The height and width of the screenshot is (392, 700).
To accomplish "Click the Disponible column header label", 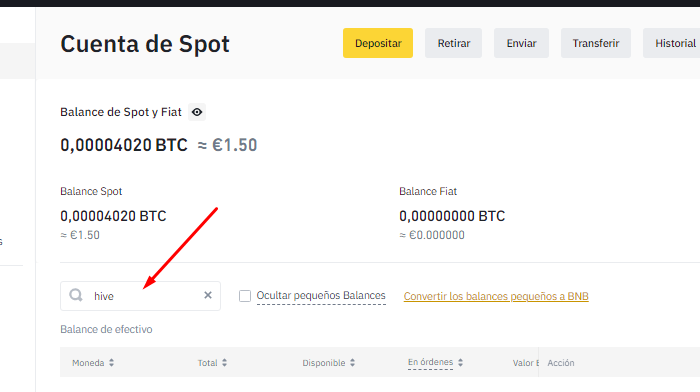I will tap(324, 363).
